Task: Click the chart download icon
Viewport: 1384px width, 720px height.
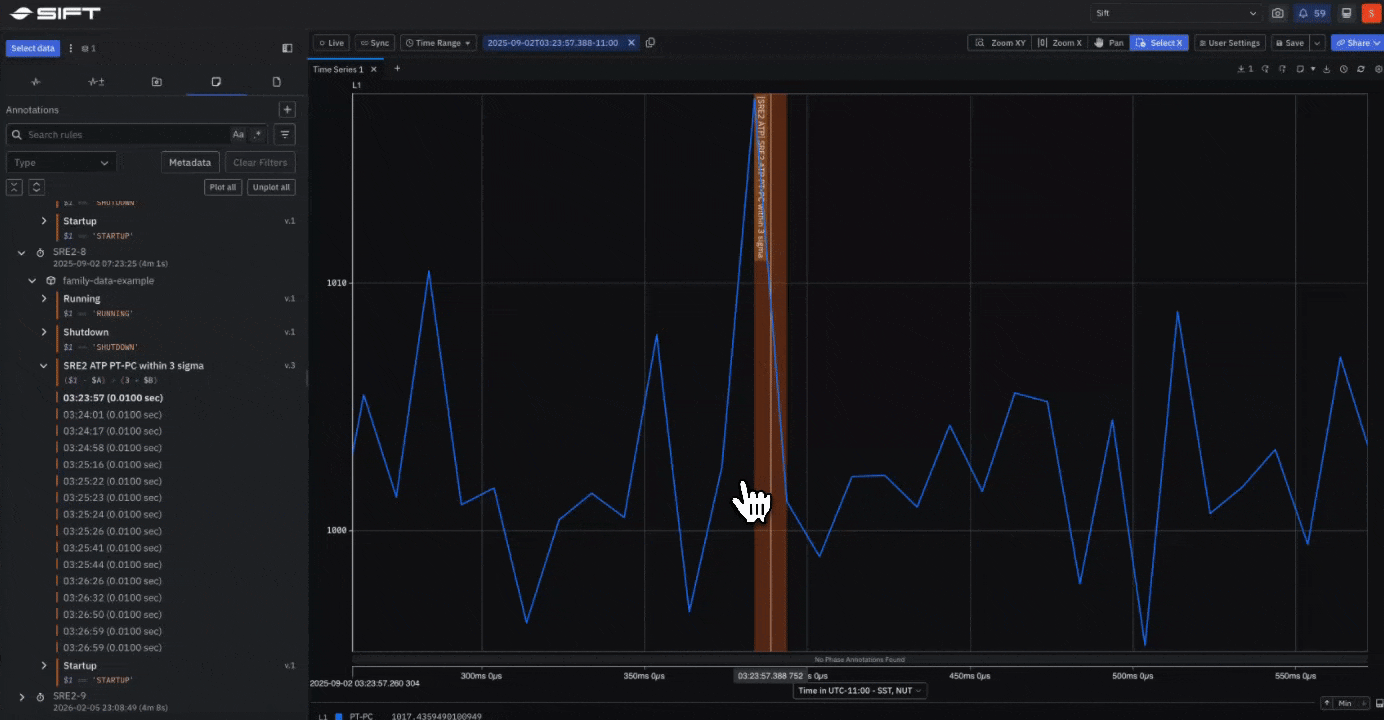Action: pos(1327,69)
